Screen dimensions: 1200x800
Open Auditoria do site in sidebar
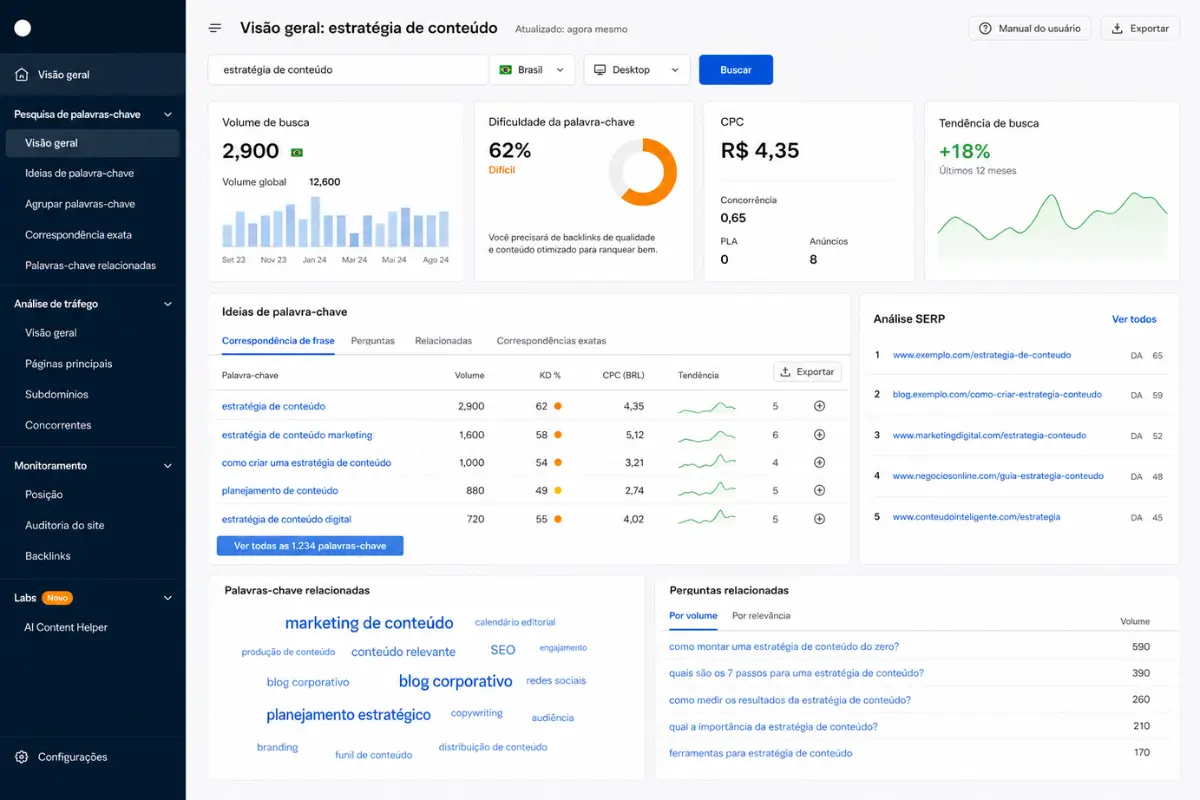tap(65, 525)
